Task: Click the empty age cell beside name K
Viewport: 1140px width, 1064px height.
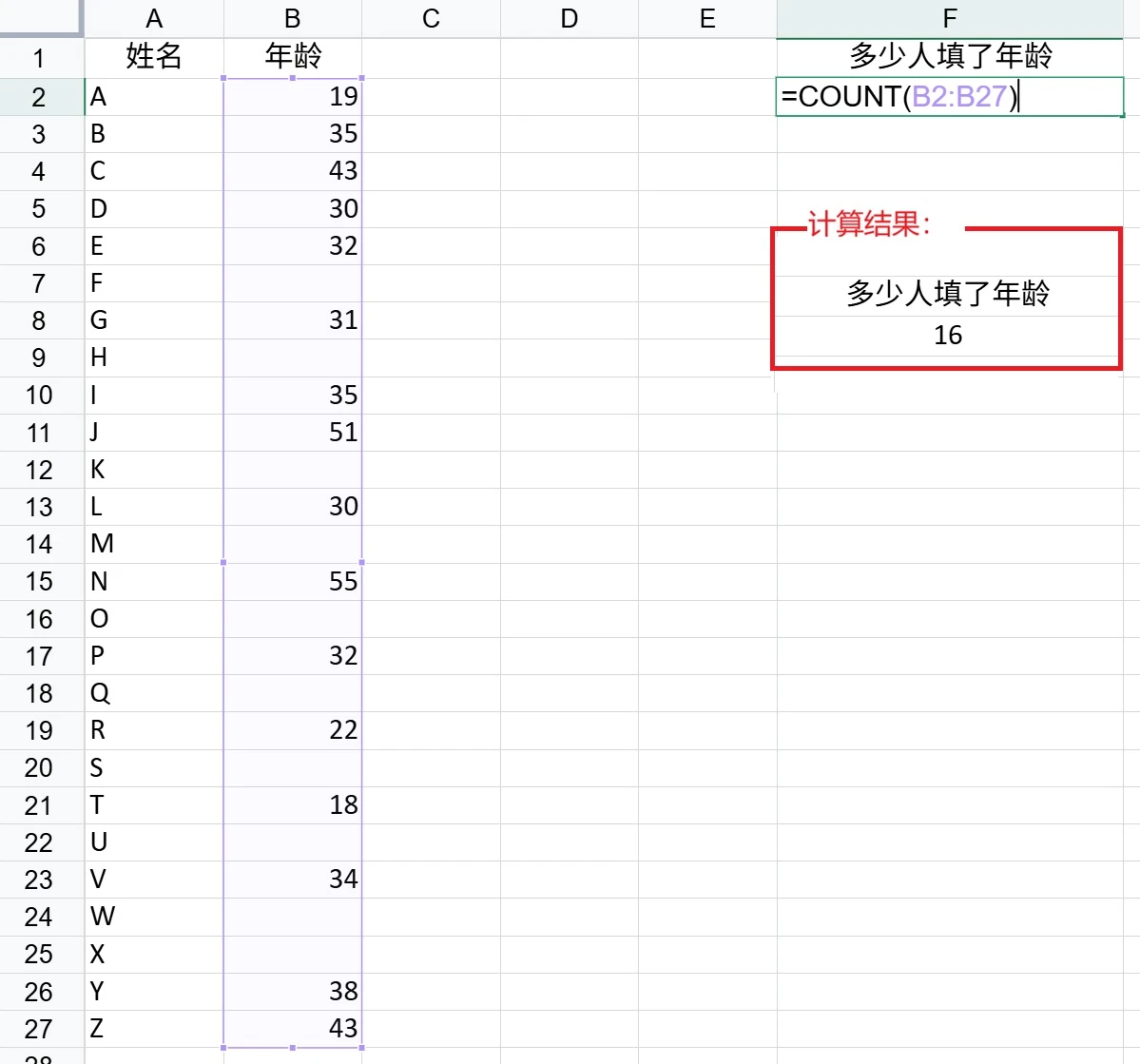Action: (292, 470)
